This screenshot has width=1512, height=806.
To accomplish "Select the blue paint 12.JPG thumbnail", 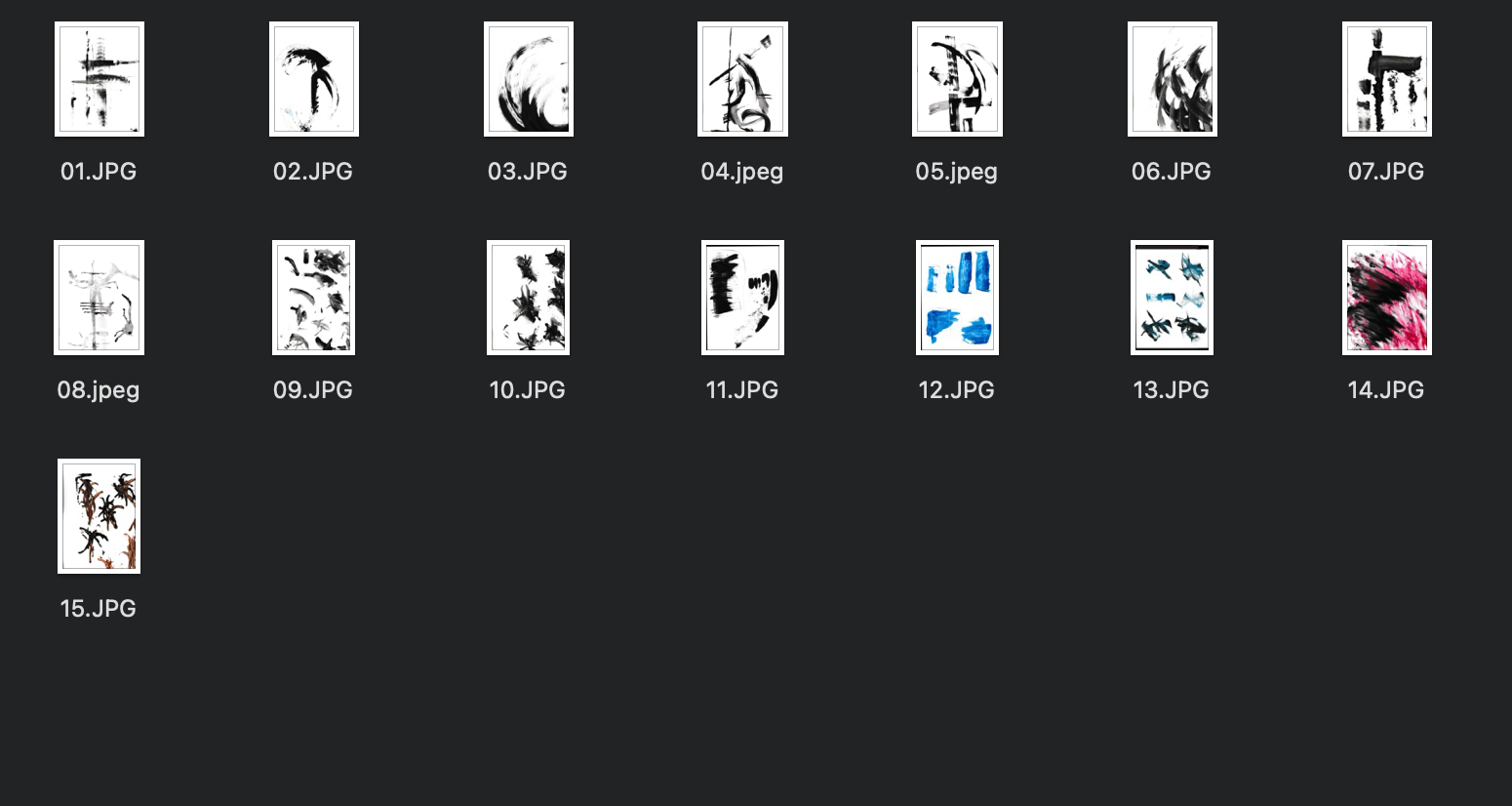I will click(957, 298).
